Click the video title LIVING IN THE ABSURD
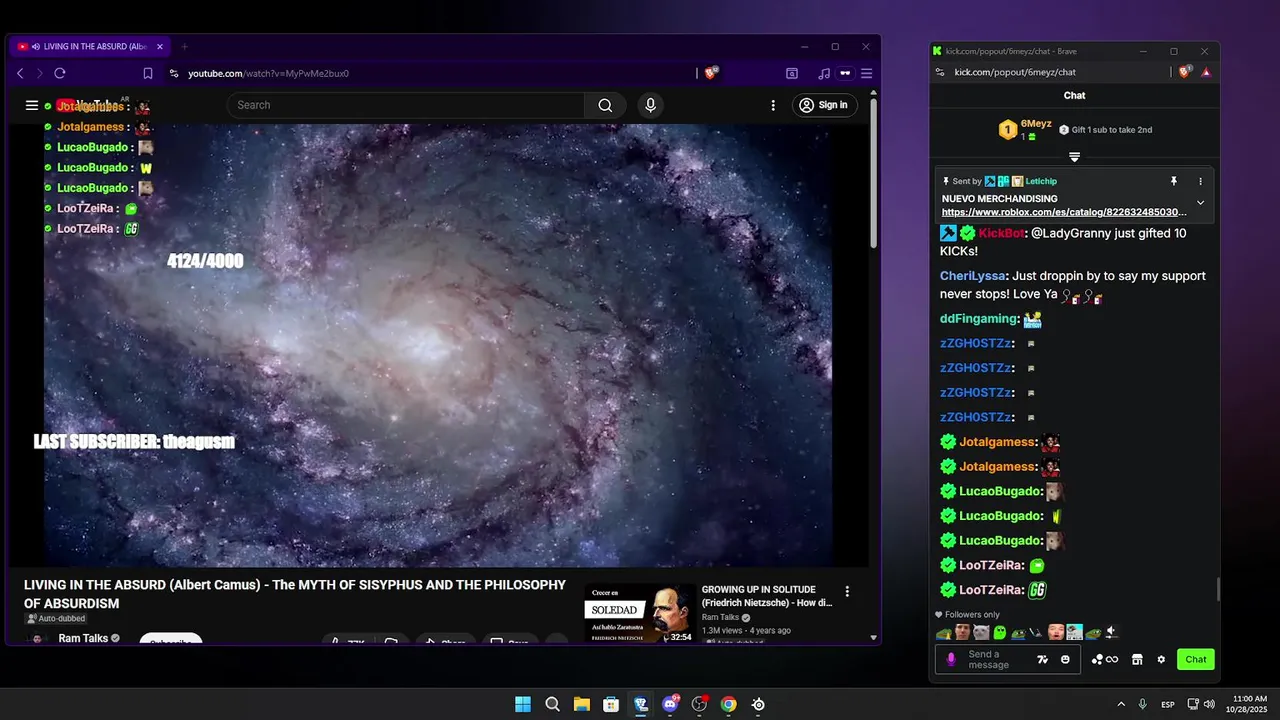Image resolution: width=1280 pixels, height=720 pixels. [x=295, y=594]
